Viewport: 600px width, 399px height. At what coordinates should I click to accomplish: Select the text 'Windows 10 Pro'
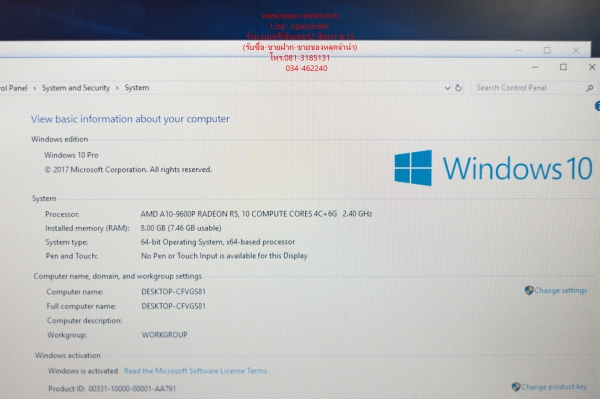(71, 155)
